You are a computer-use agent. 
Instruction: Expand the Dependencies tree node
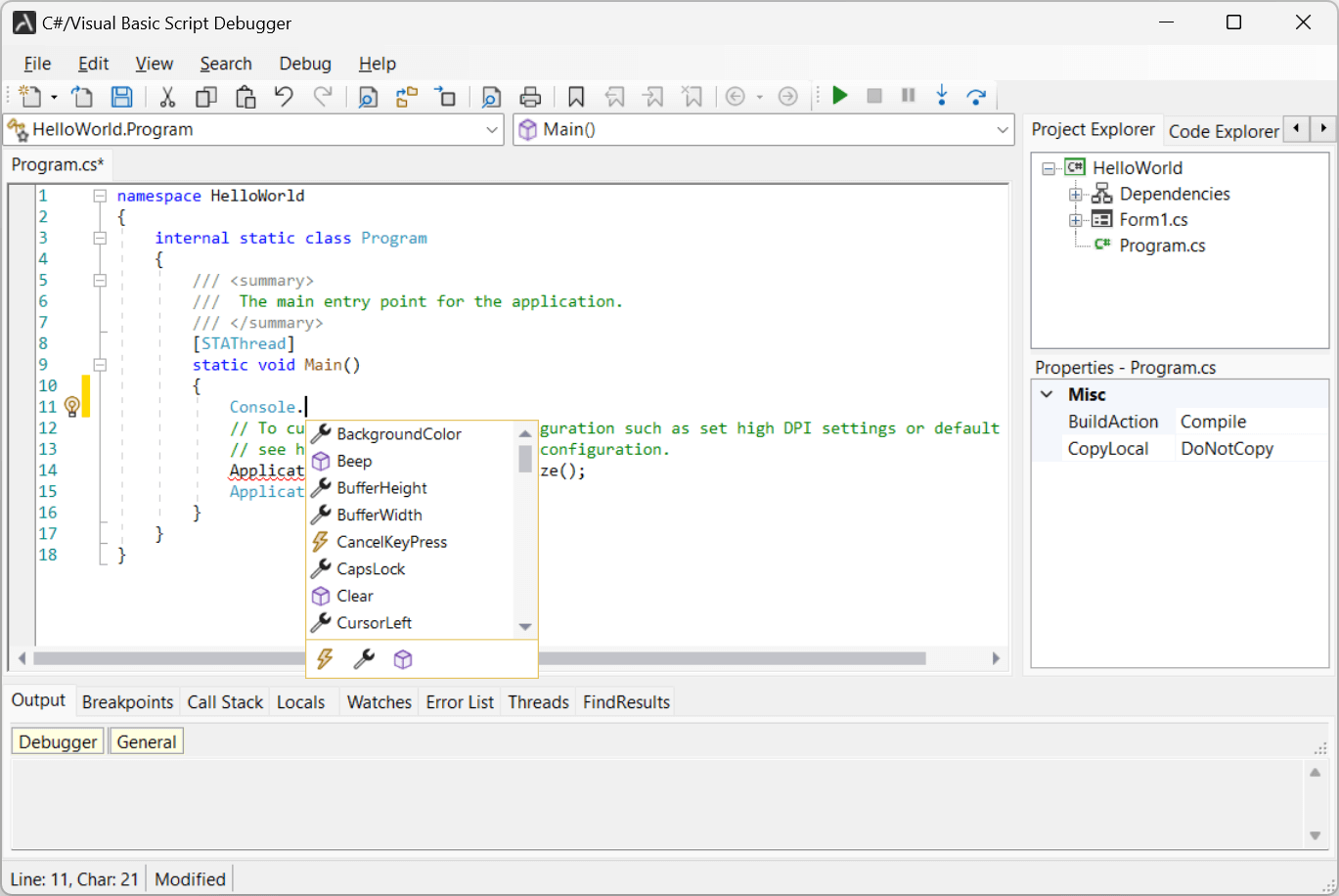[x=1074, y=193]
